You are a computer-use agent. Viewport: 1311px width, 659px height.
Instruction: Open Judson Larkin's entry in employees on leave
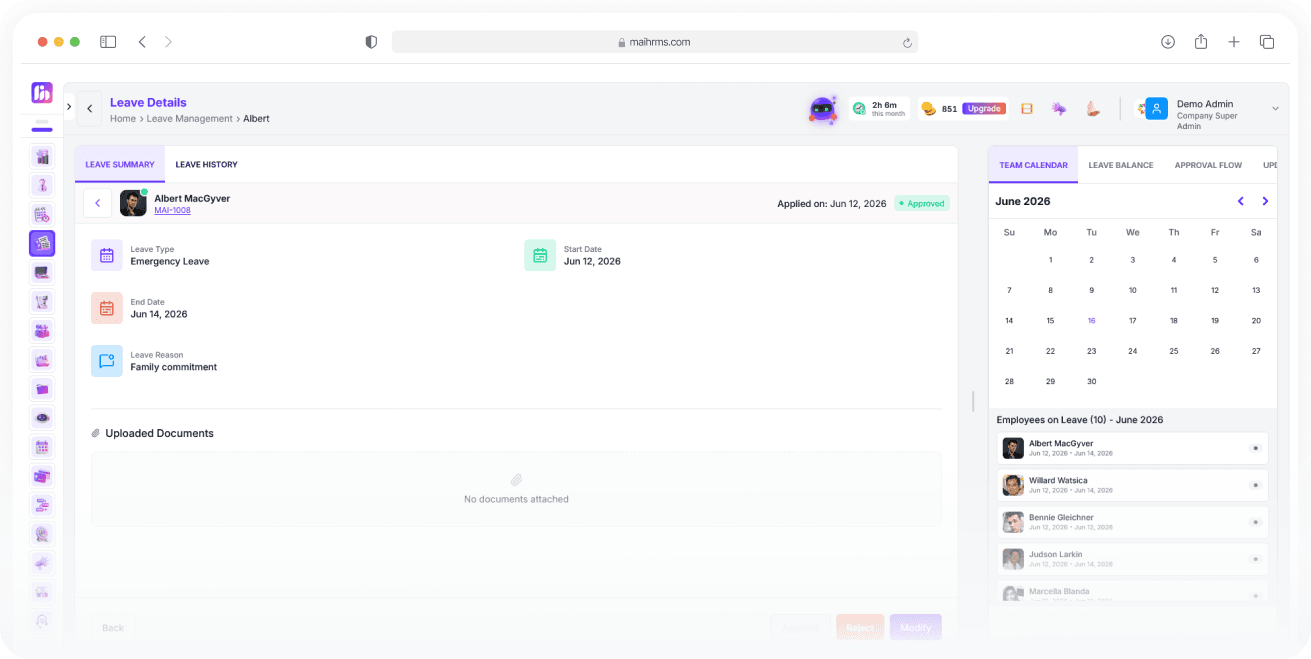pyautogui.click(x=1132, y=559)
